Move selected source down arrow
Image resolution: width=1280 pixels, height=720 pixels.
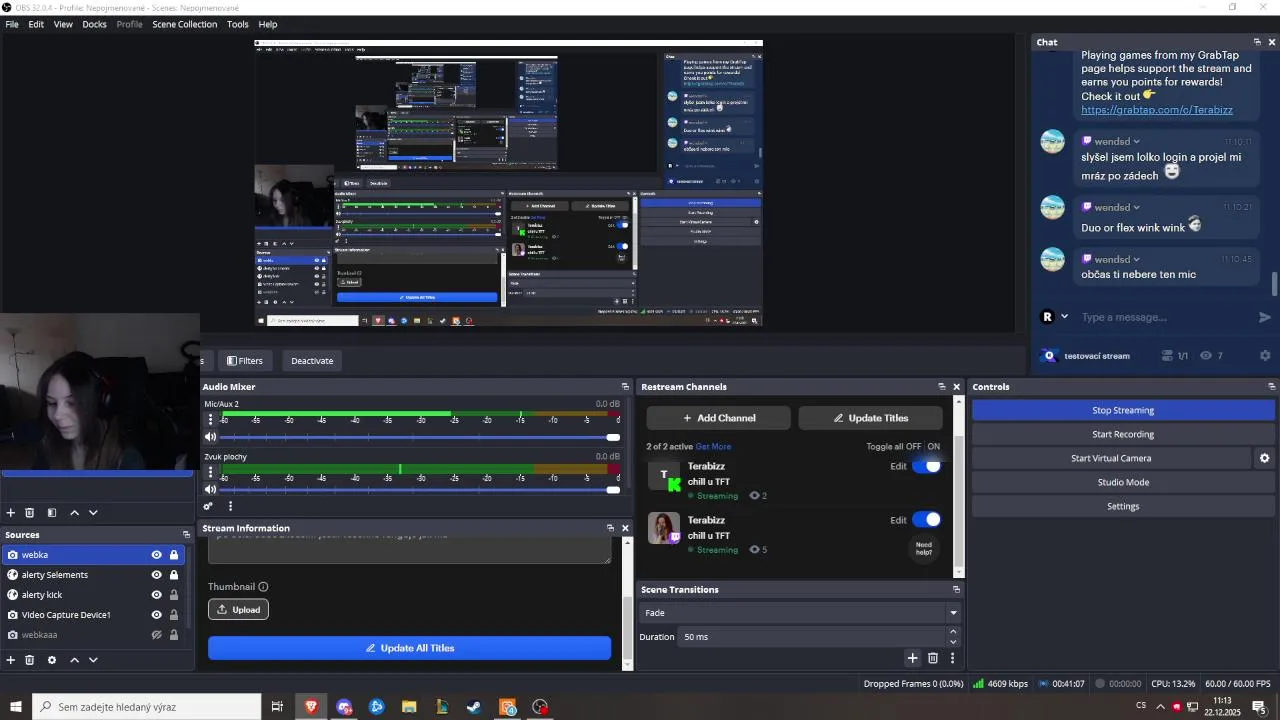point(93,660)
